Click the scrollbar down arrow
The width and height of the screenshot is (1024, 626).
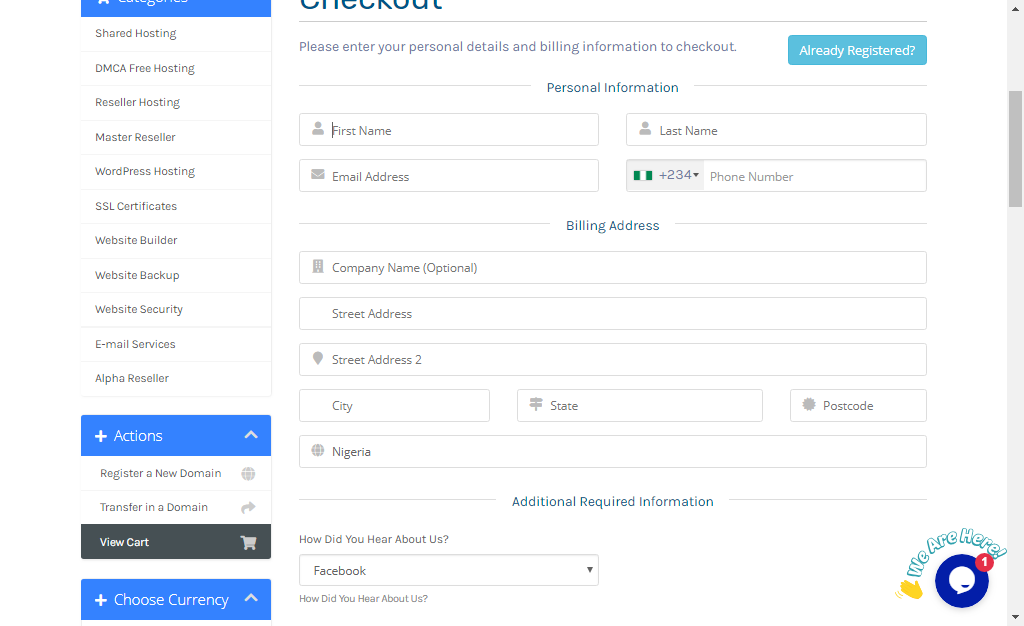(x=1016, y=617)
